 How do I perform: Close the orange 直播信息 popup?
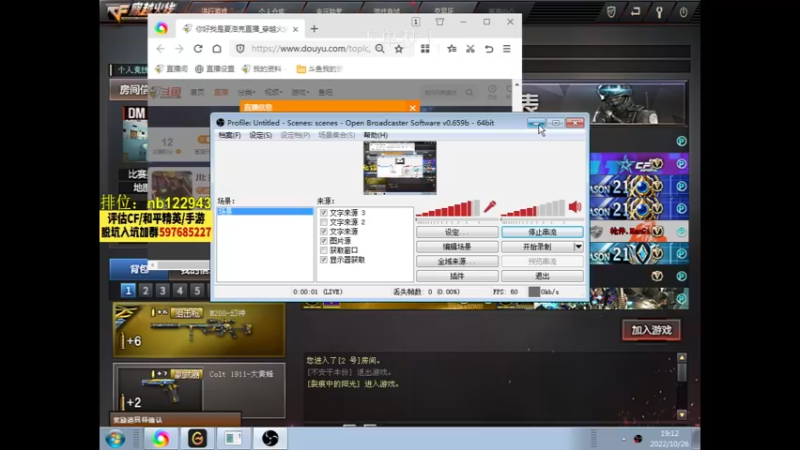point(412,108)
